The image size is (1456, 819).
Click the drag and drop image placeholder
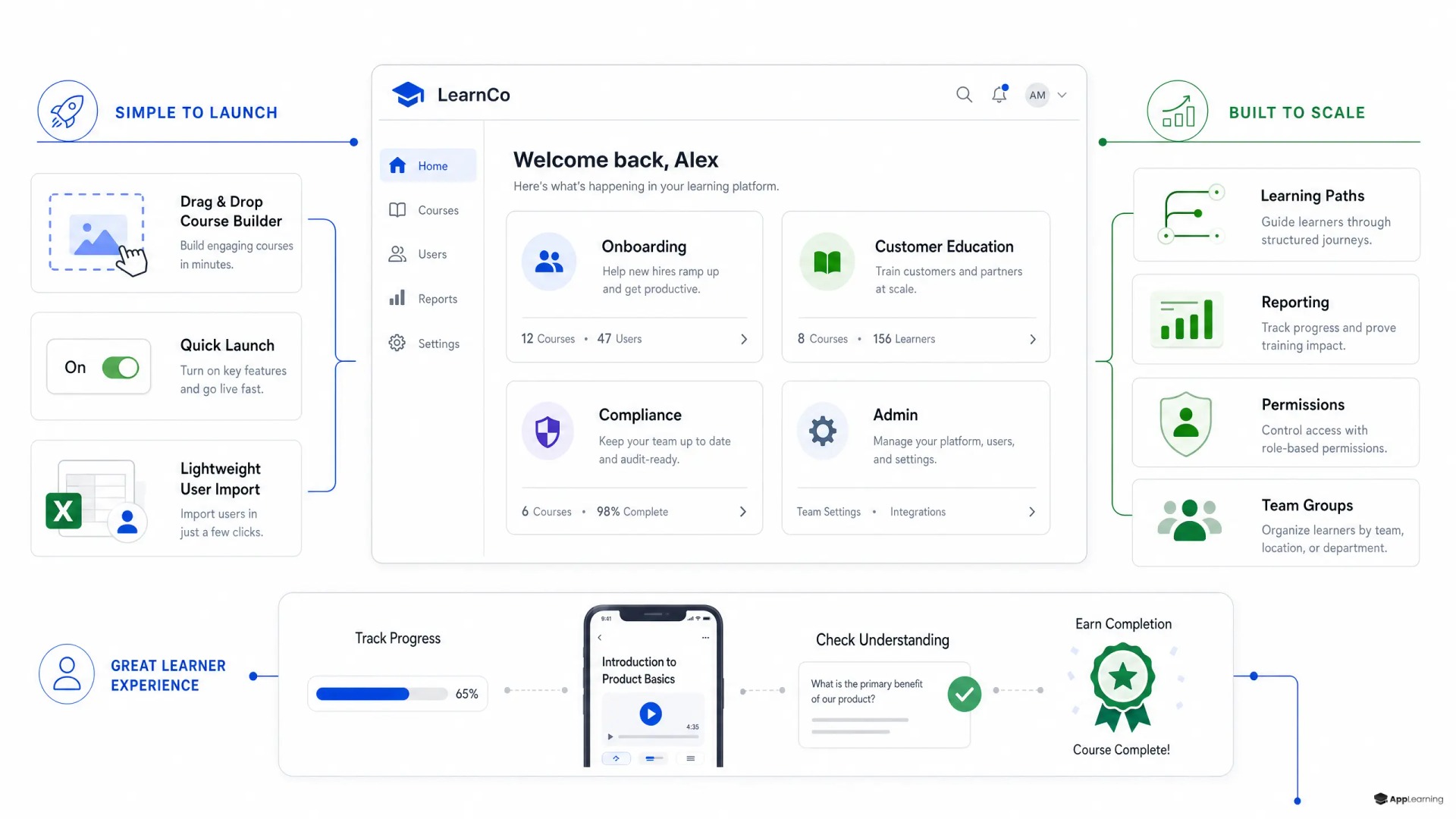coord(97,232)
